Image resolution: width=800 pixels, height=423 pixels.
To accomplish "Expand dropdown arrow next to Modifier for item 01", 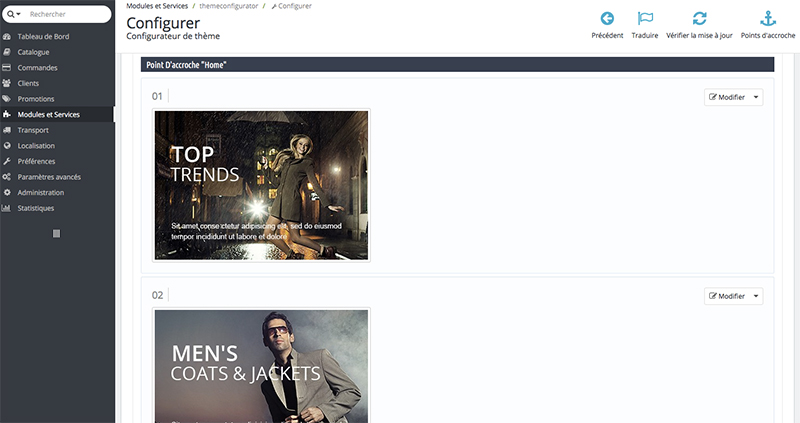I will tap(756, 97).
